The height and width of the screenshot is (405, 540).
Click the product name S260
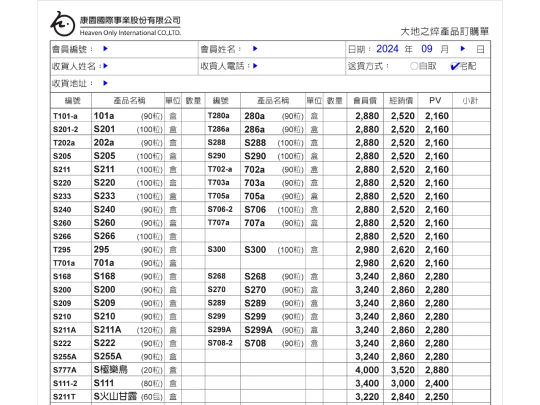(x=104, y=222)
